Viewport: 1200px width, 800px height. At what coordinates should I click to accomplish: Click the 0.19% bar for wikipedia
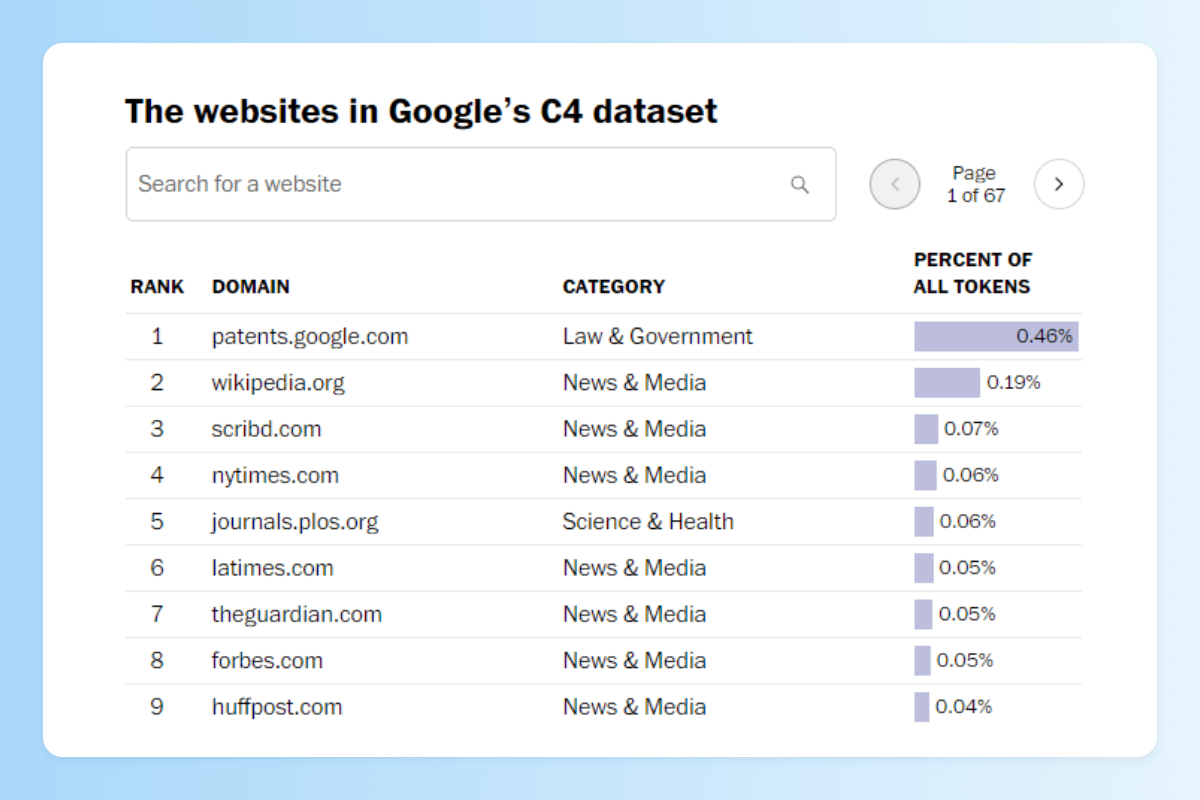click(x=947, y=383)
